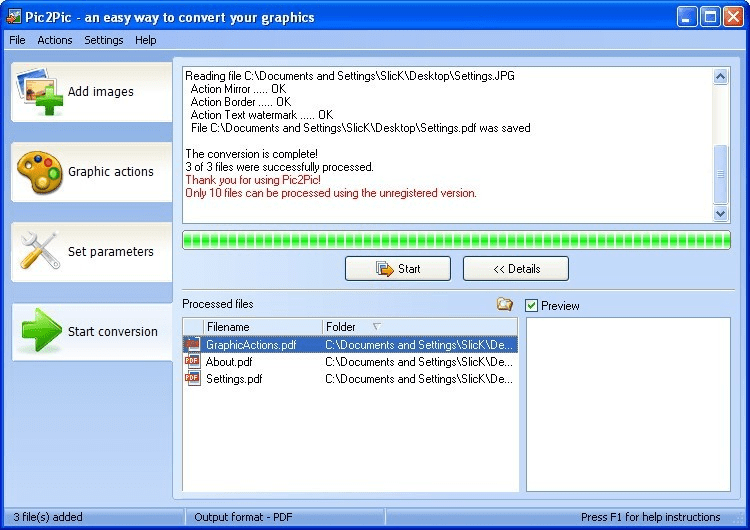The width and height of the screenshot is (750, 530).
Task: Click the Set parameters tools icon
Action: [x=39, y=250]
